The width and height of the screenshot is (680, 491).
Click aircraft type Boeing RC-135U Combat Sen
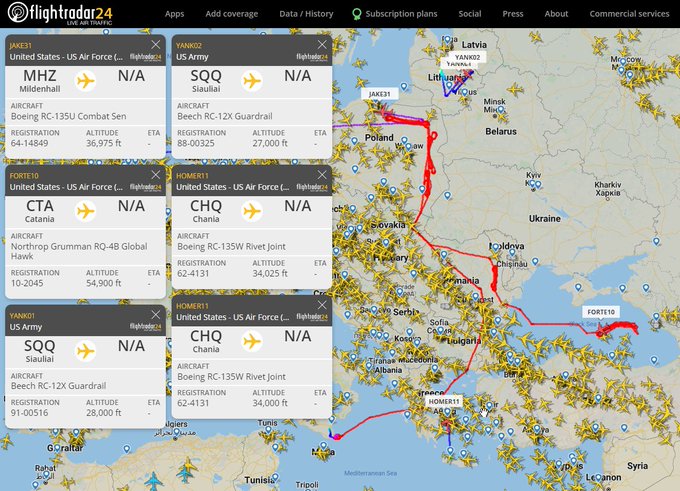click(x=69, y=116)
